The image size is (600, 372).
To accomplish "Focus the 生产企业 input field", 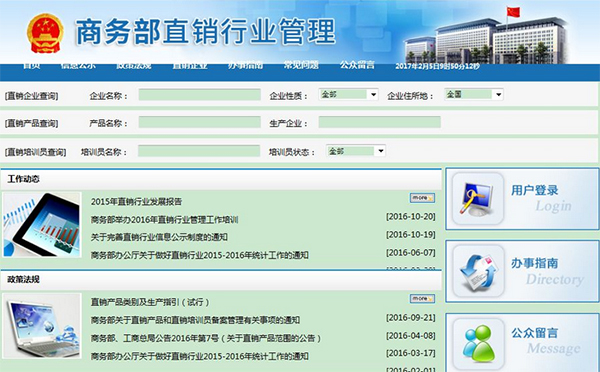I will (380, 122).
